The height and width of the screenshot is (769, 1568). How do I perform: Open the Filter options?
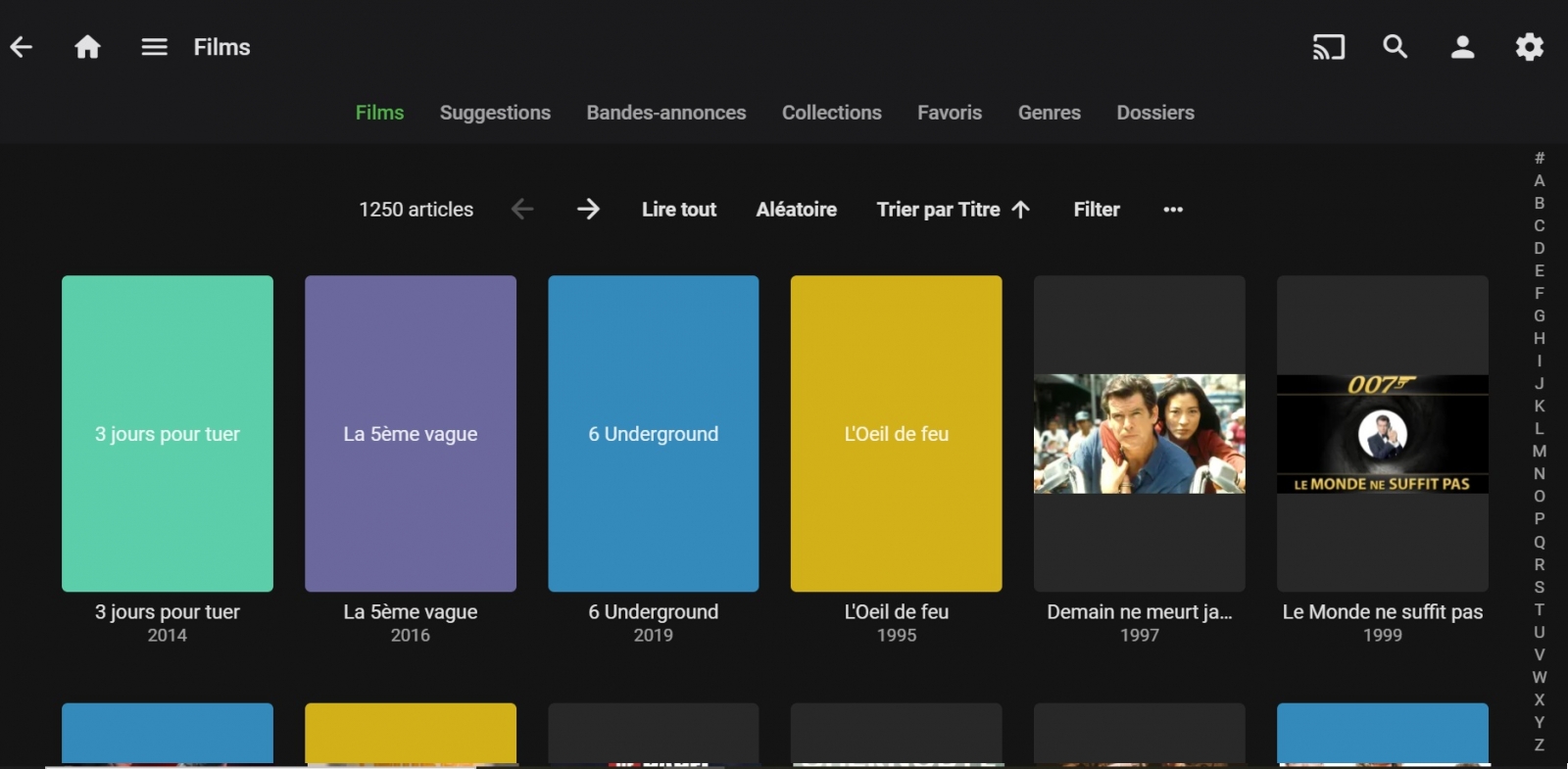tap(1096, 210)
